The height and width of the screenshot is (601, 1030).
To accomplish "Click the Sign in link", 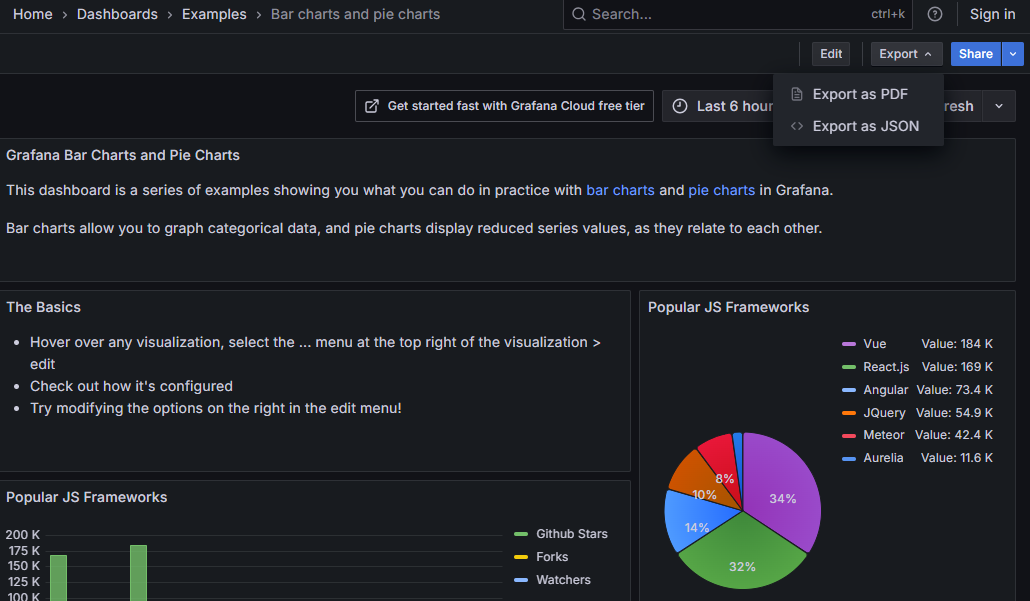I will point(992,14).
